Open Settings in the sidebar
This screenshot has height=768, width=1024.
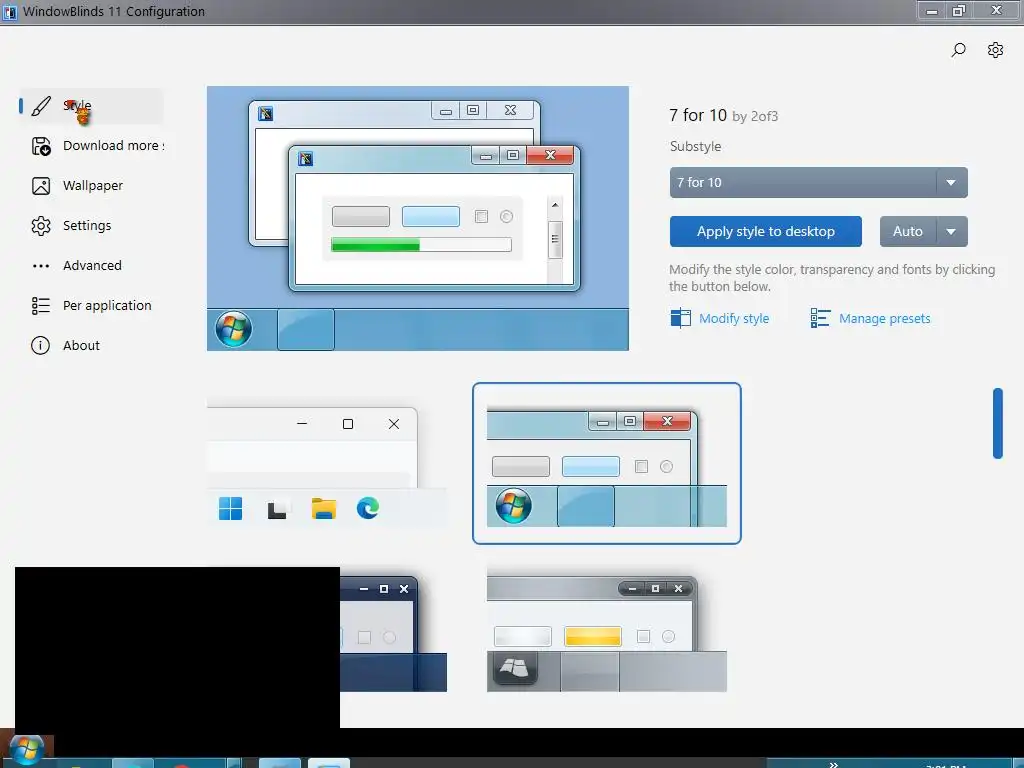(91, 225)
